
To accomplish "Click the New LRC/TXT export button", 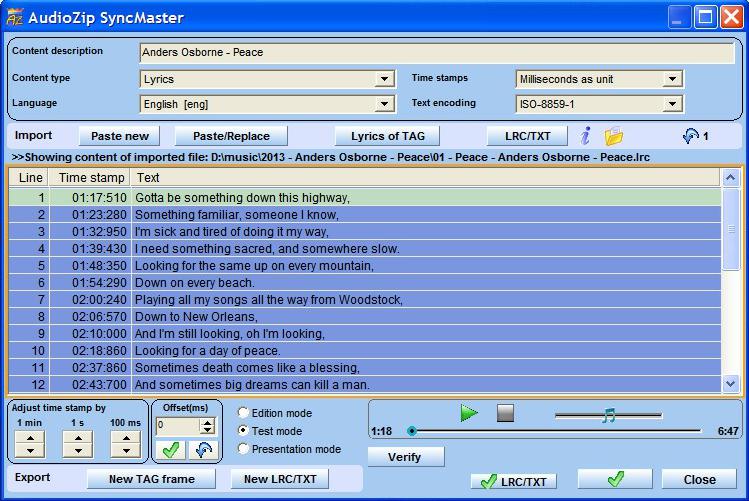I will pyautogui.click(x=280, y=479).
